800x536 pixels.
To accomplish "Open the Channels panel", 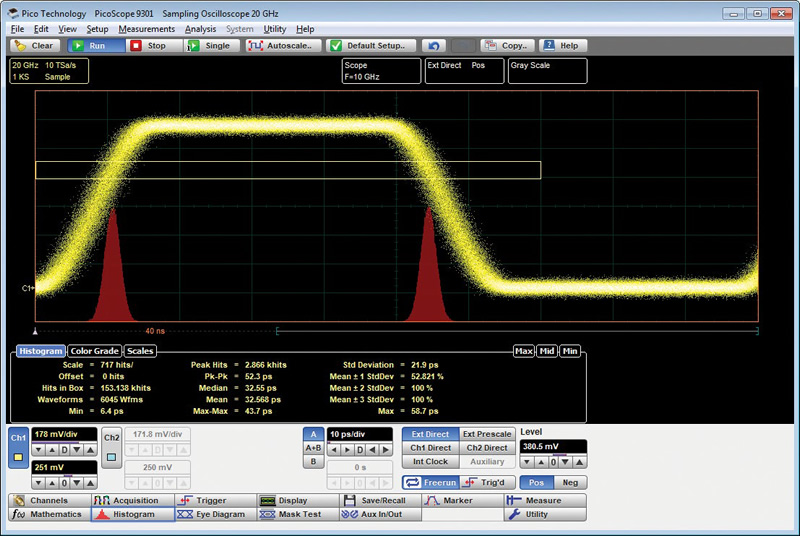I will tap(49, 500).
